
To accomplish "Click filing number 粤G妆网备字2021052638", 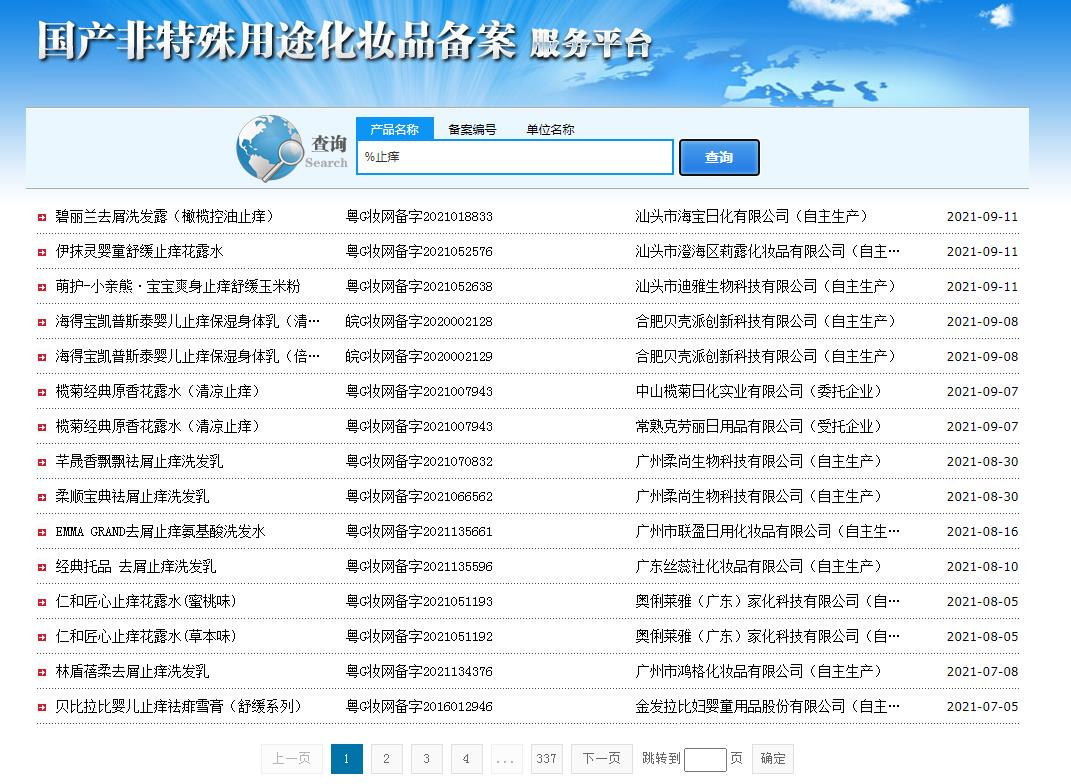I will 419,286.
